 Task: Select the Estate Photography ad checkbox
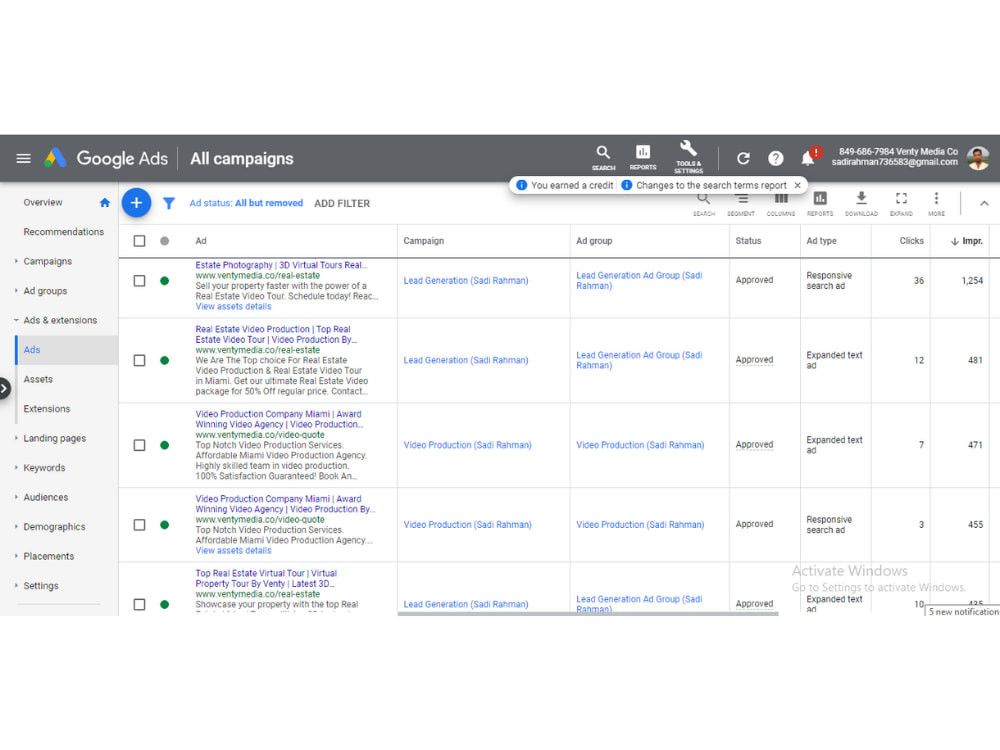139,281
